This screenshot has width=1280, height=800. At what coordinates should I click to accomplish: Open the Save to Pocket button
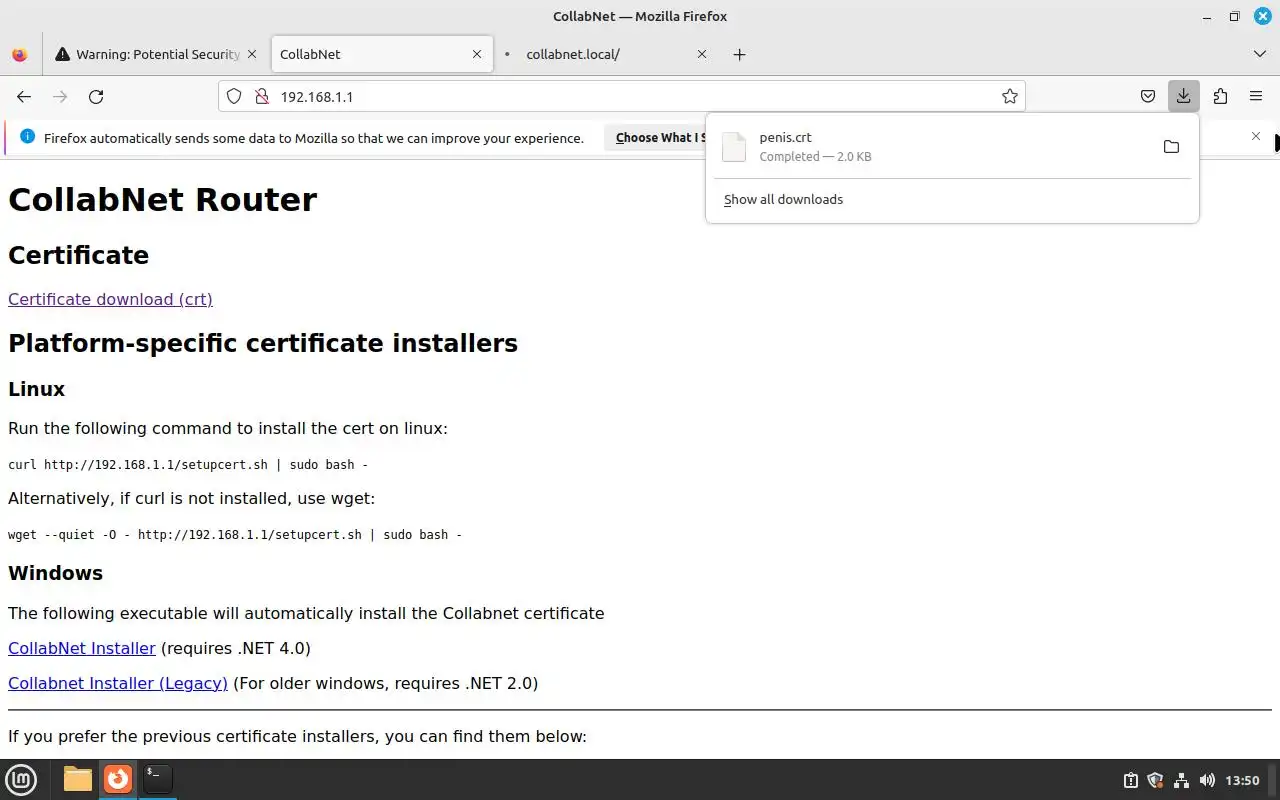(1148, 96)
